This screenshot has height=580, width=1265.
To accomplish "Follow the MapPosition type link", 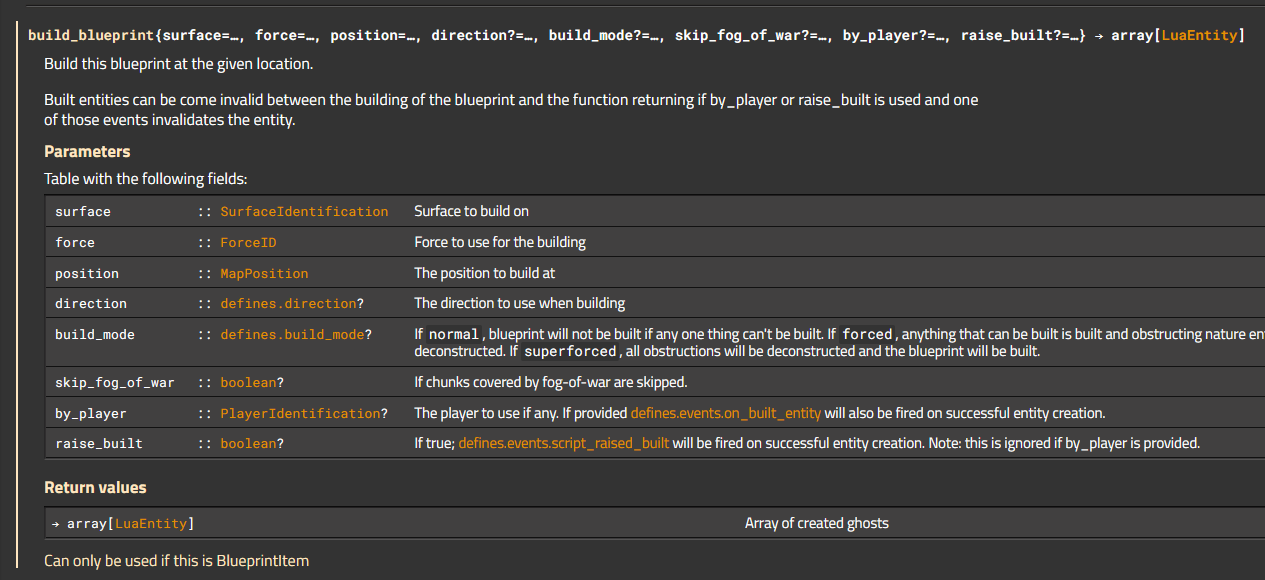I will 264,274.
